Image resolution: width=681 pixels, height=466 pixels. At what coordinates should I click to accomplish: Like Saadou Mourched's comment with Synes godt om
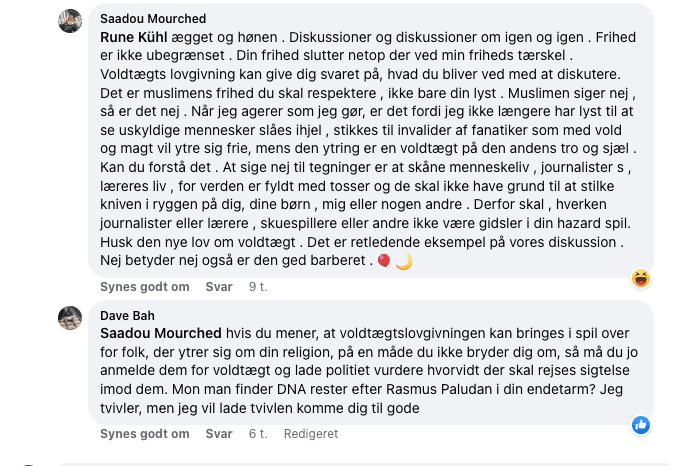point(145,287)
